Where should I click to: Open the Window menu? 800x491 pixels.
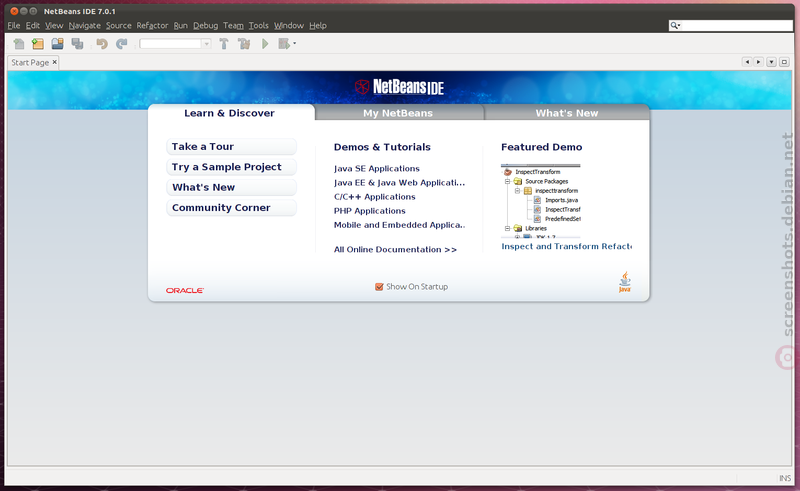pos(289,26)
